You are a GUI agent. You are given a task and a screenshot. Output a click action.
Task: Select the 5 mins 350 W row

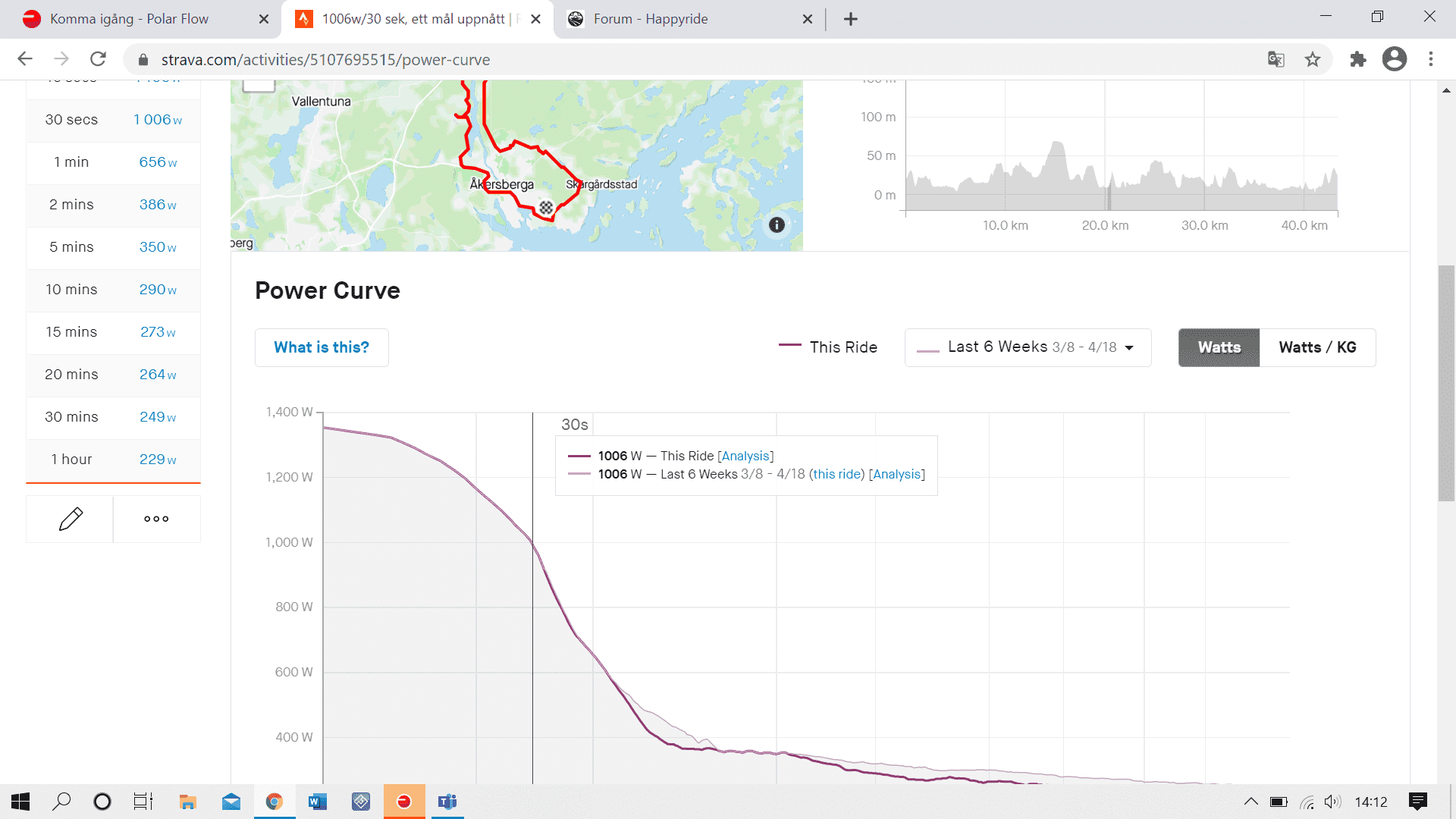pyautogui.click(x=113, y=247)
